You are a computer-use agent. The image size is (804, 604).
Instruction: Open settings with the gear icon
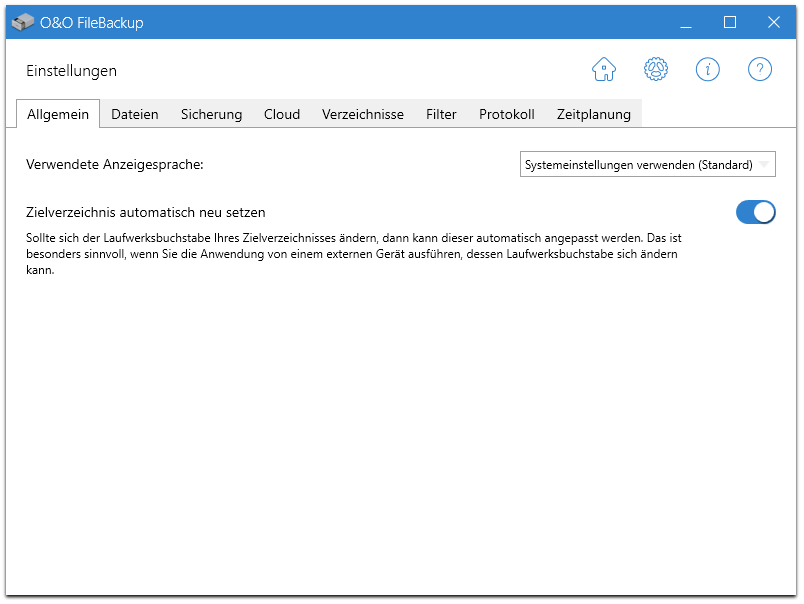[x=655, y=69]
